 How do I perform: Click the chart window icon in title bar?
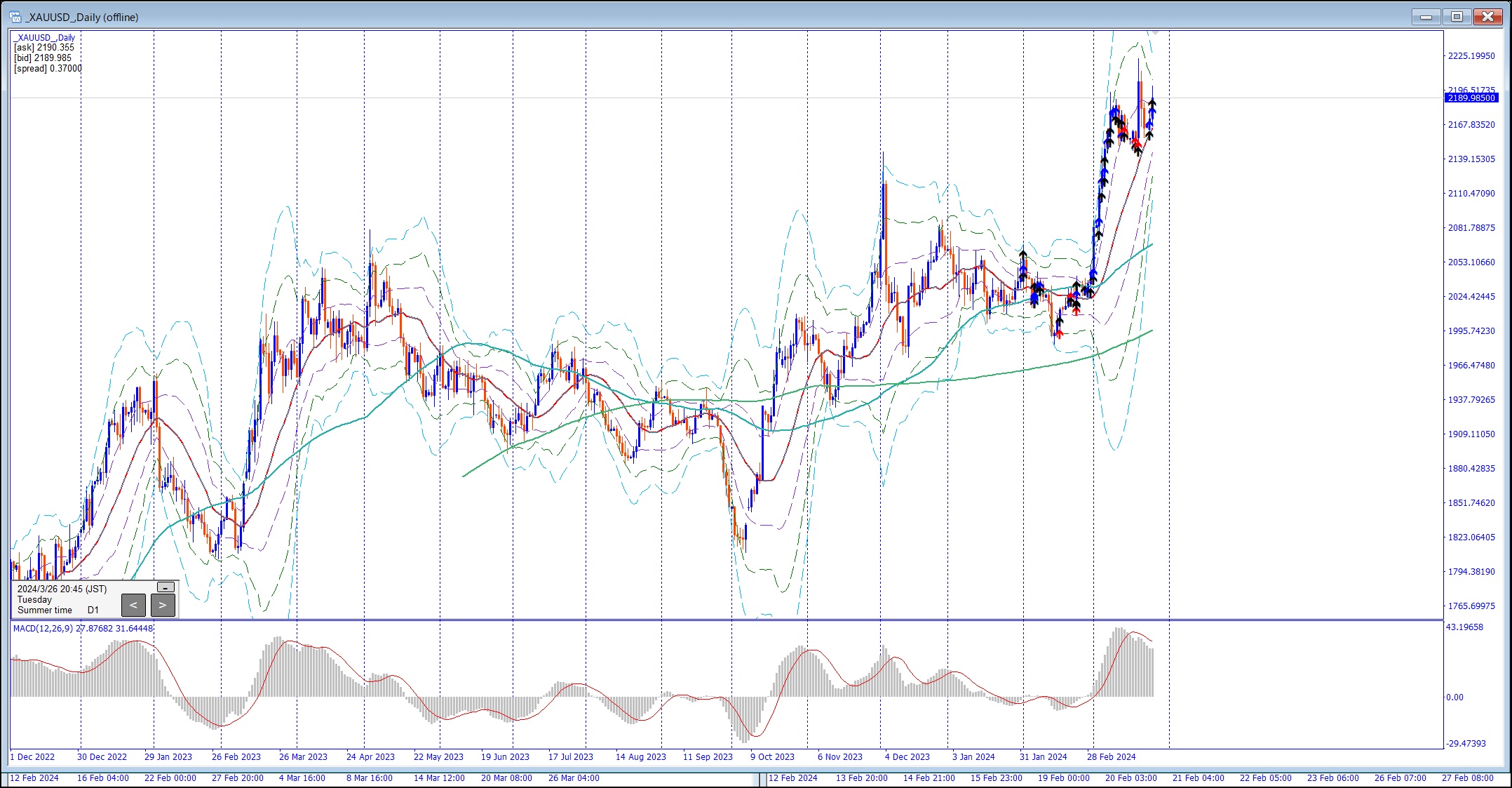point(15,17)
